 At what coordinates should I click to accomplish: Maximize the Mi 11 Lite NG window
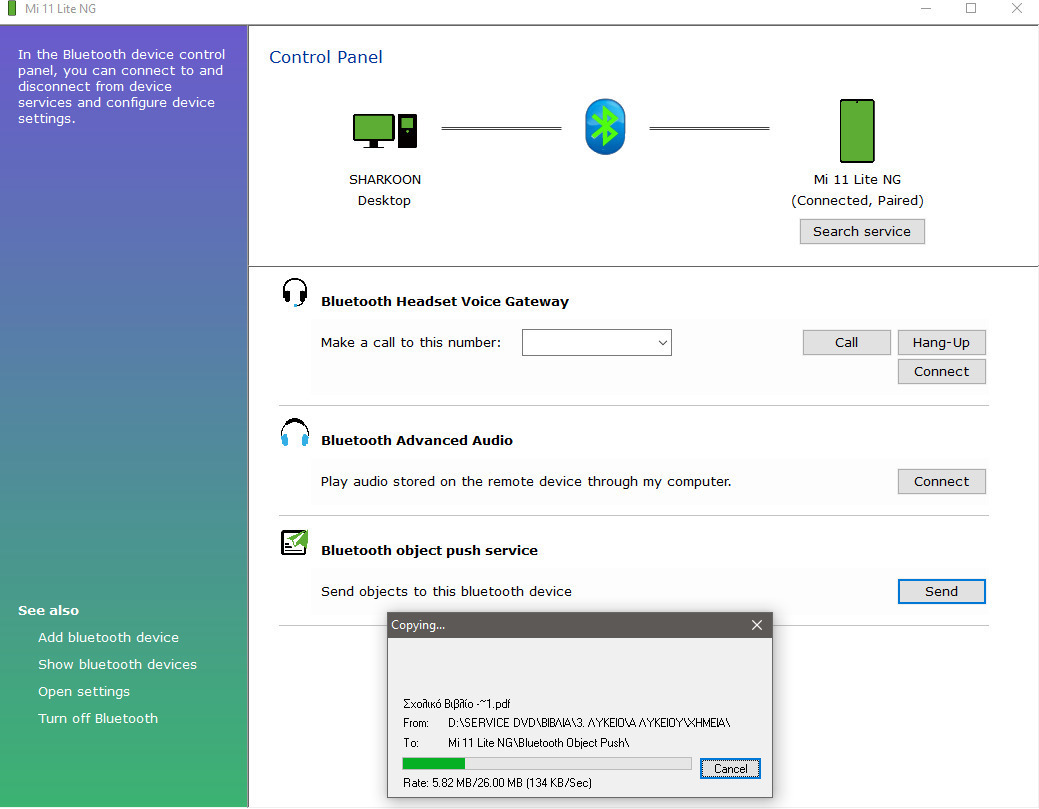pyautogui.click(x=971, y=9)
